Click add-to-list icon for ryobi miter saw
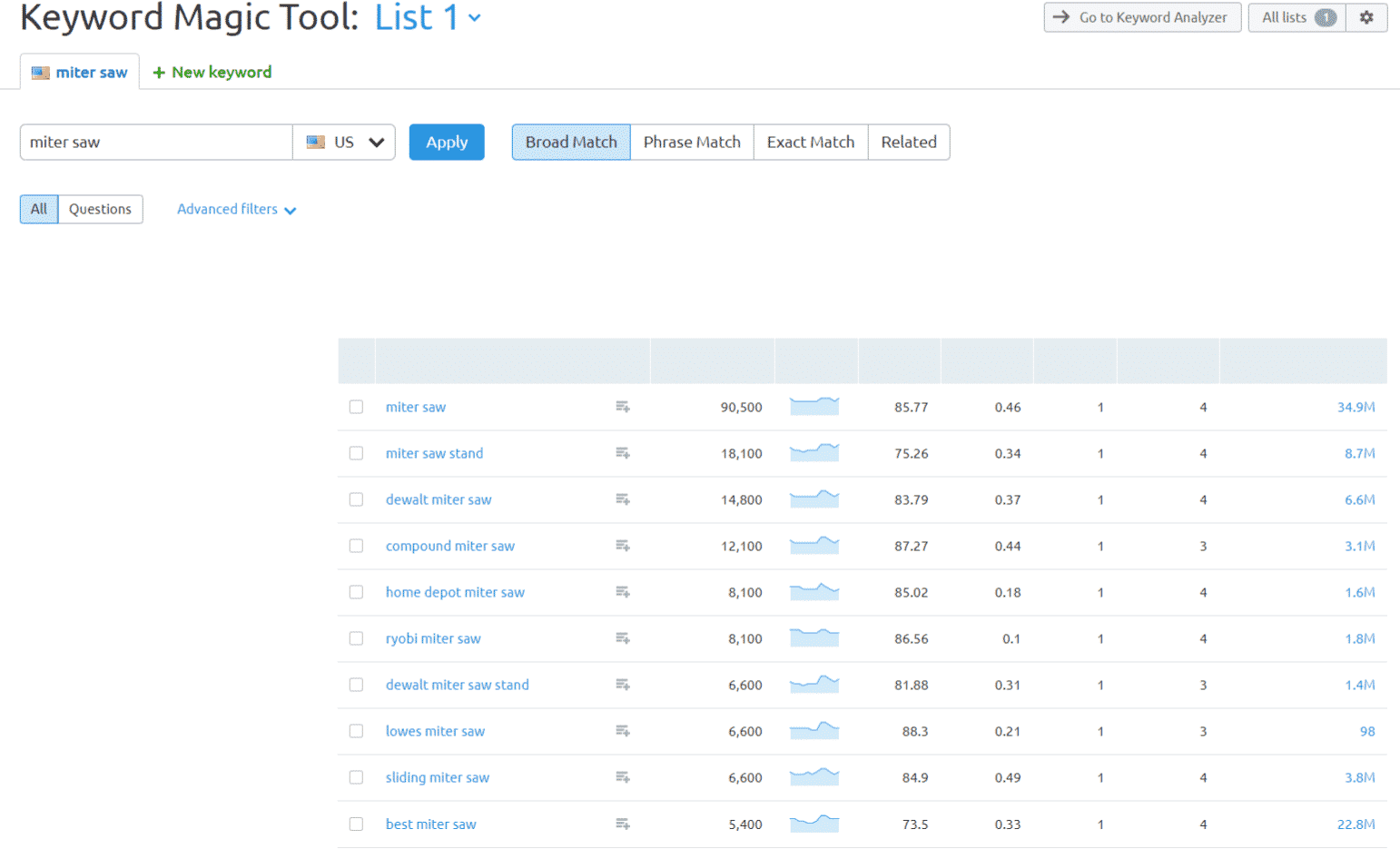This screenshot has width=1400, height=849. click(623, 638)
